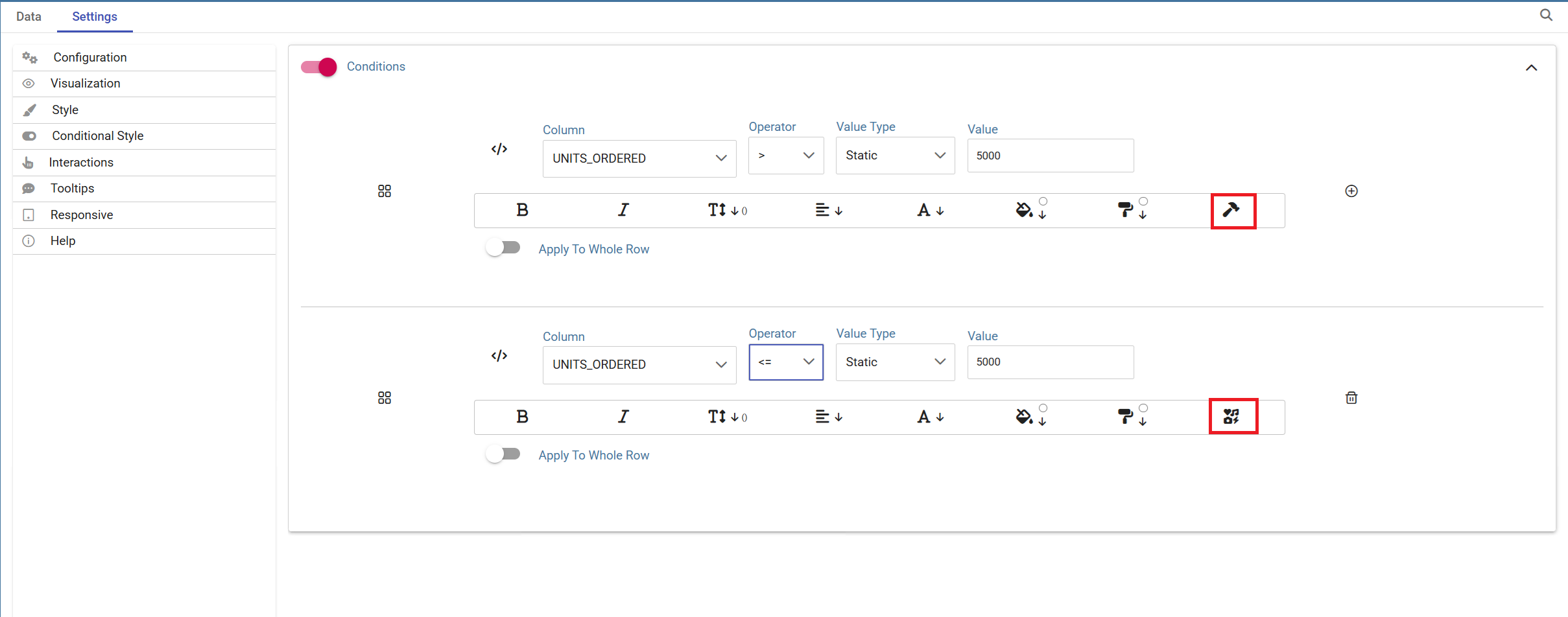Click the Configuration gears icon

coord(29,58)
